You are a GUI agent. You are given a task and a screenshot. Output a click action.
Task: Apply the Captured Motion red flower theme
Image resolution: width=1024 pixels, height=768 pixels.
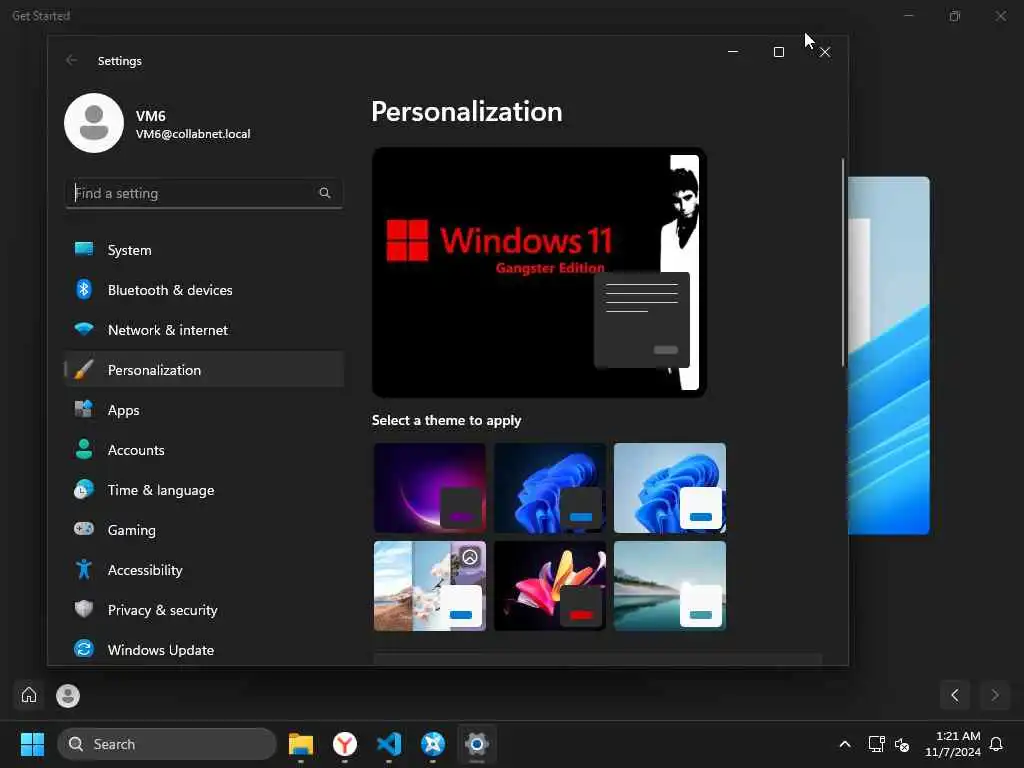tap(550, 586)
